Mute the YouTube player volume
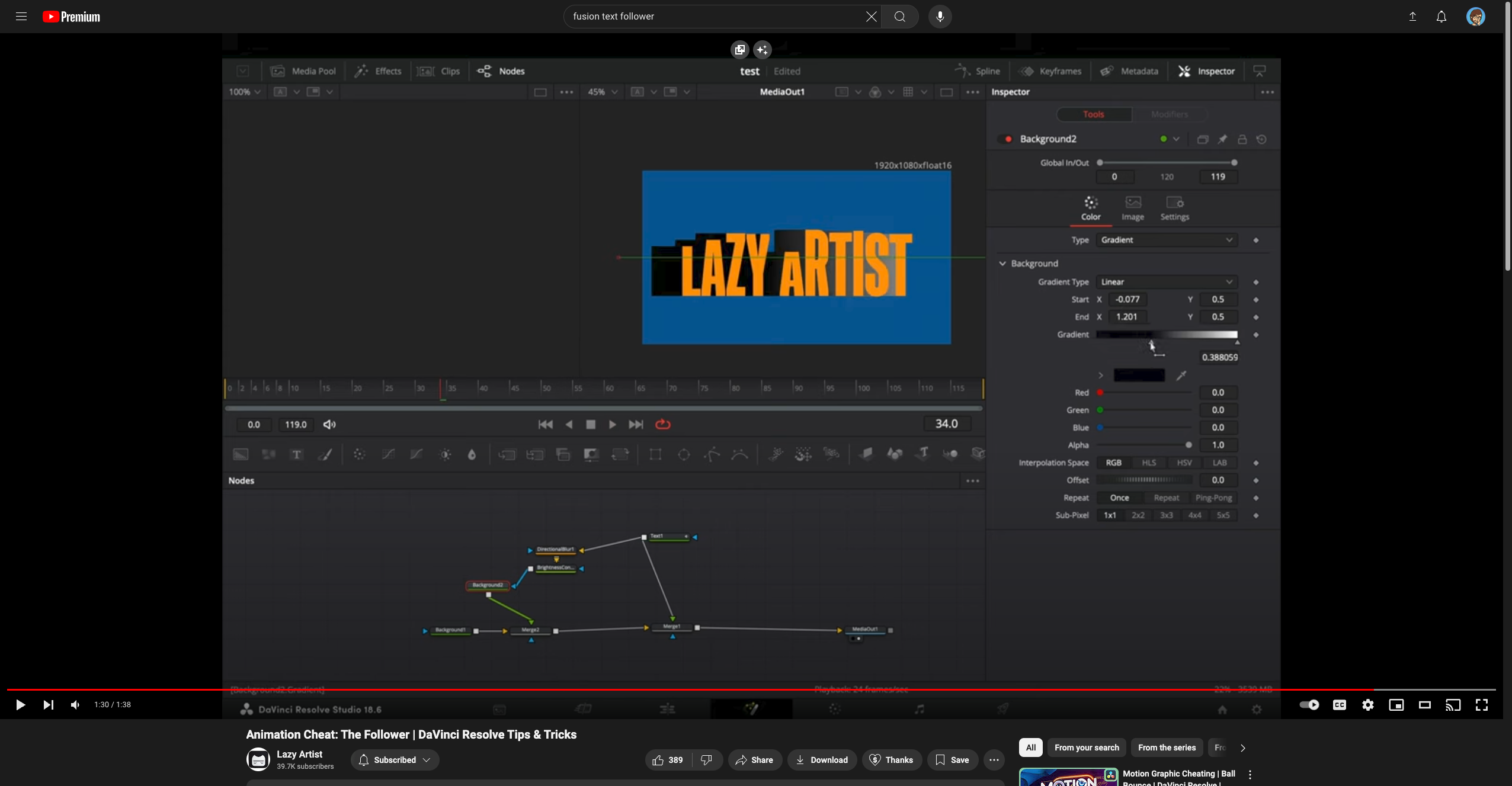The height and width of the screenshot is (786, 1512). coord(75,704)
